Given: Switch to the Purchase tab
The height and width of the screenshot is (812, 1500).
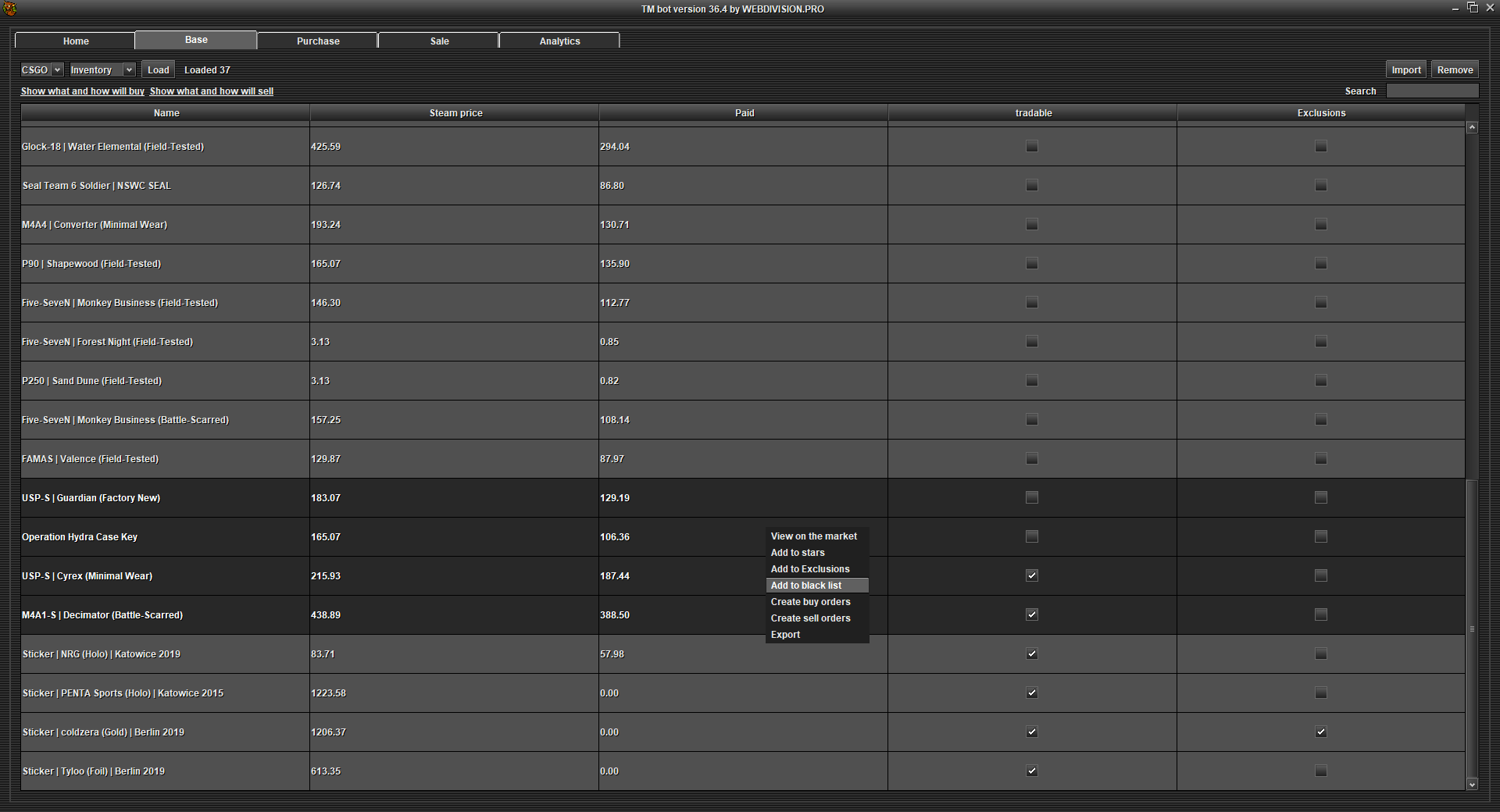Looking at the screenshot, I should coord(318,41).
